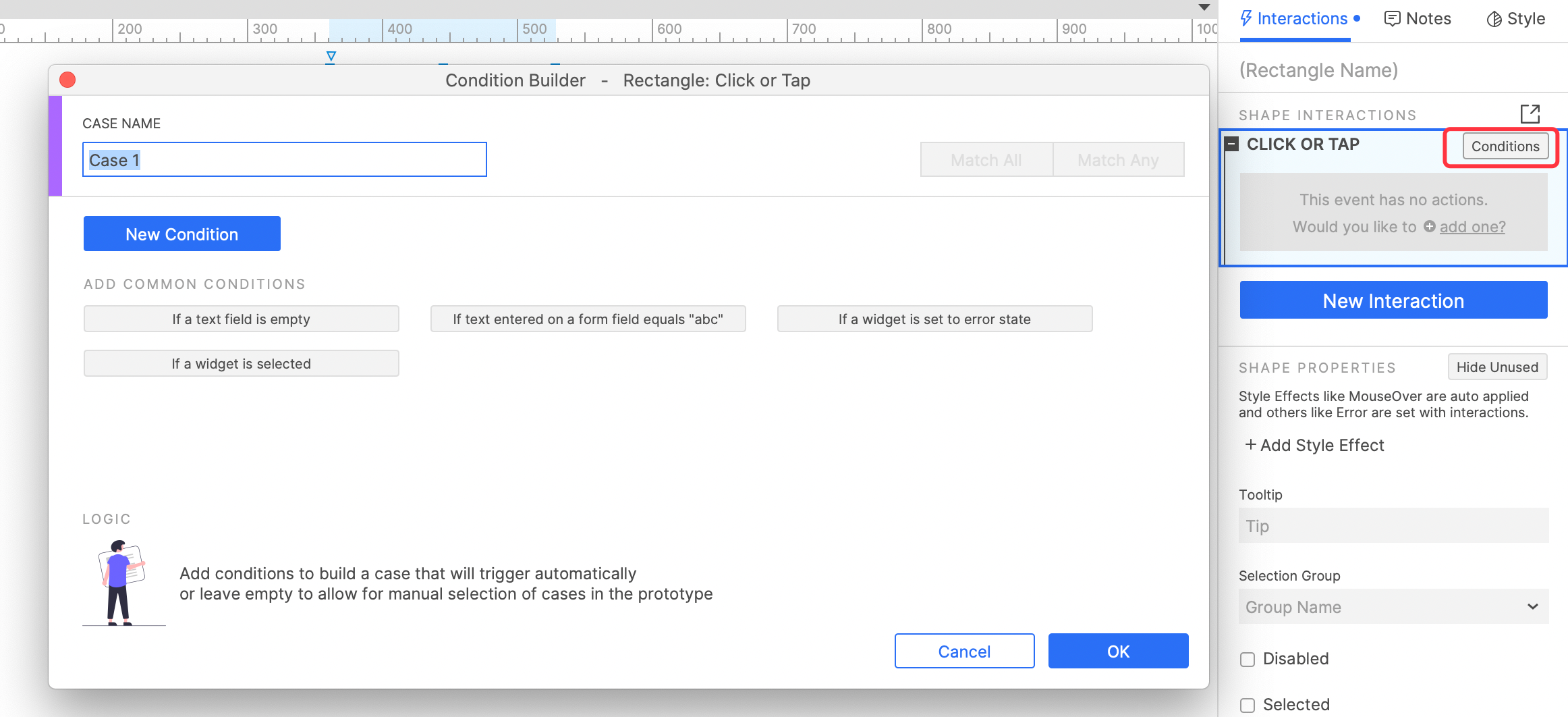Click the ruler guide triangle marker
The width and height of the screenshot is (1568, 717).
pos(331,57)
